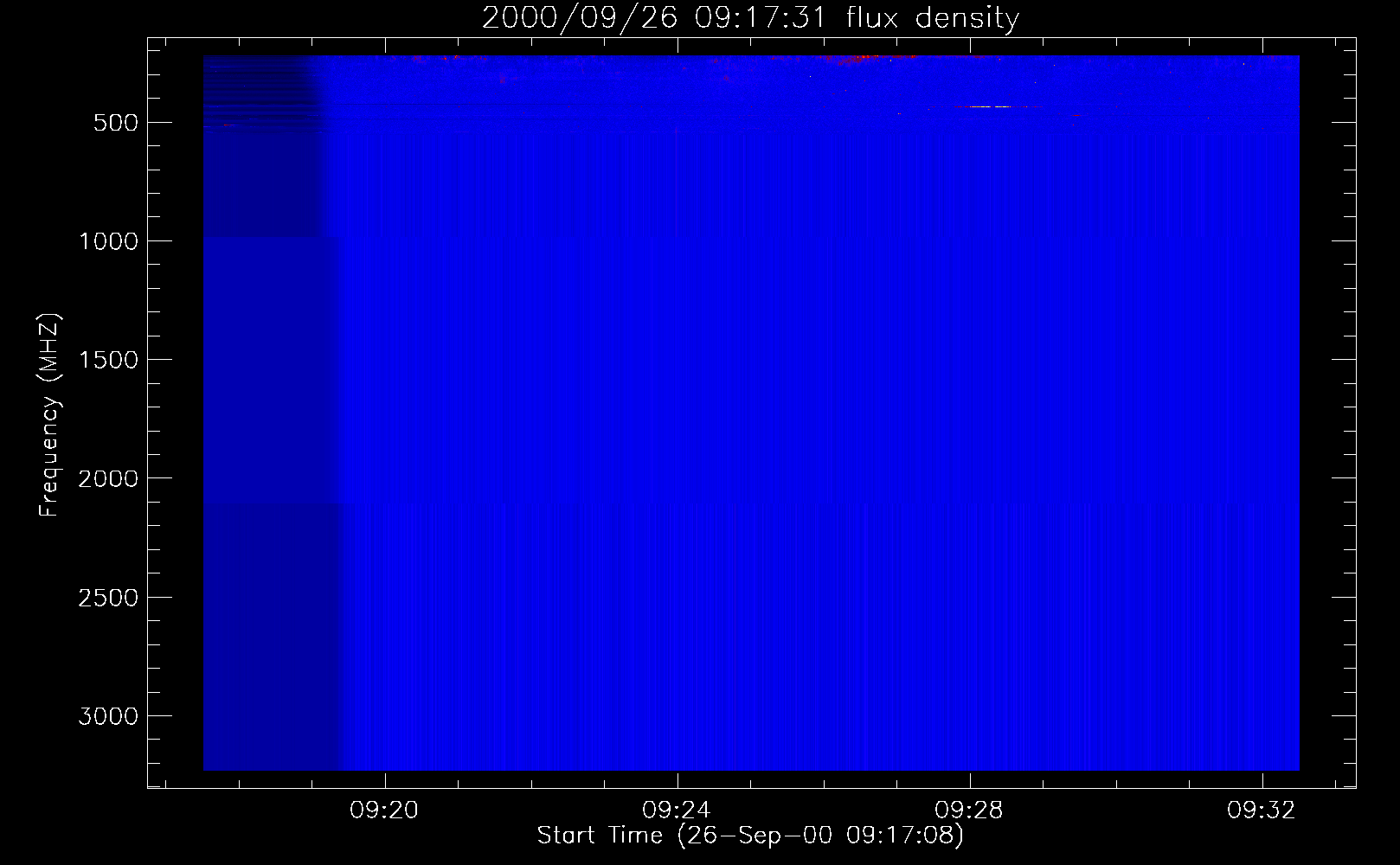This screenshot has width=1400, height=865.
Task: Click the 2000 frequency tick label
Action: 108,478
